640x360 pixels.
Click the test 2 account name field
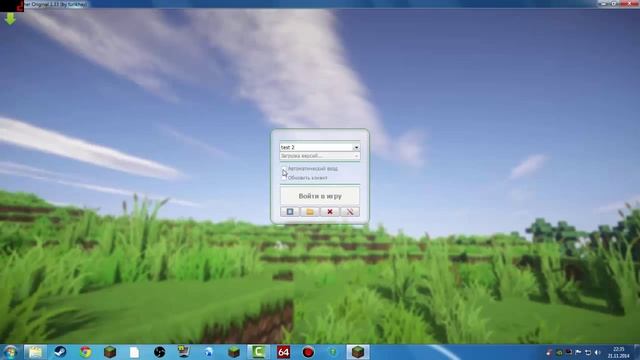316,147
